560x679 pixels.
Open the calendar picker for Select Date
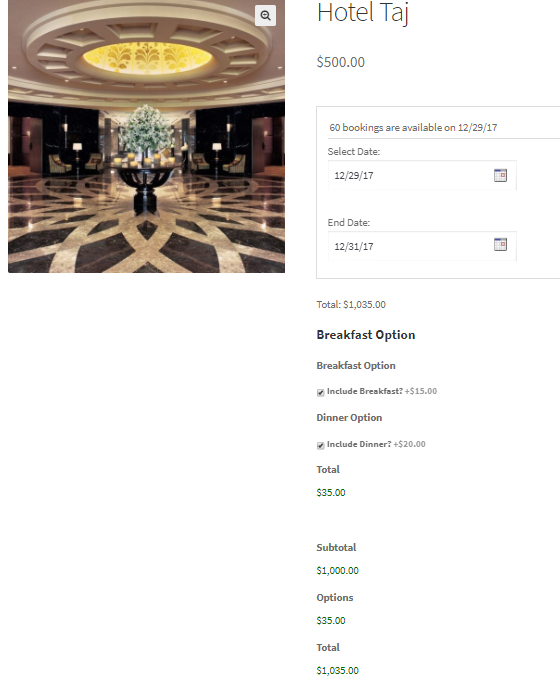500,175
